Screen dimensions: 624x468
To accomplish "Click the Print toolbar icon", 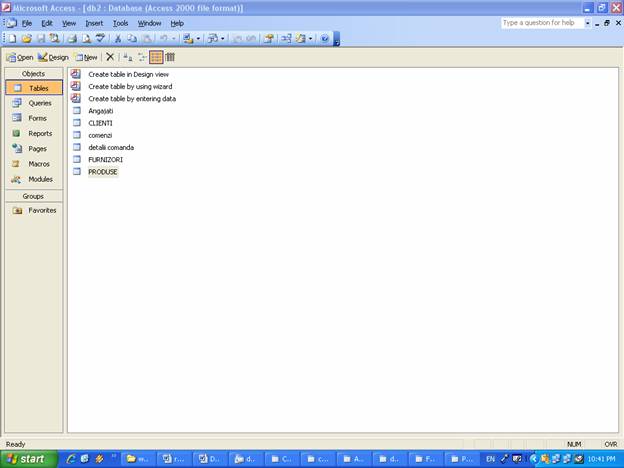I will pos(72,39).
